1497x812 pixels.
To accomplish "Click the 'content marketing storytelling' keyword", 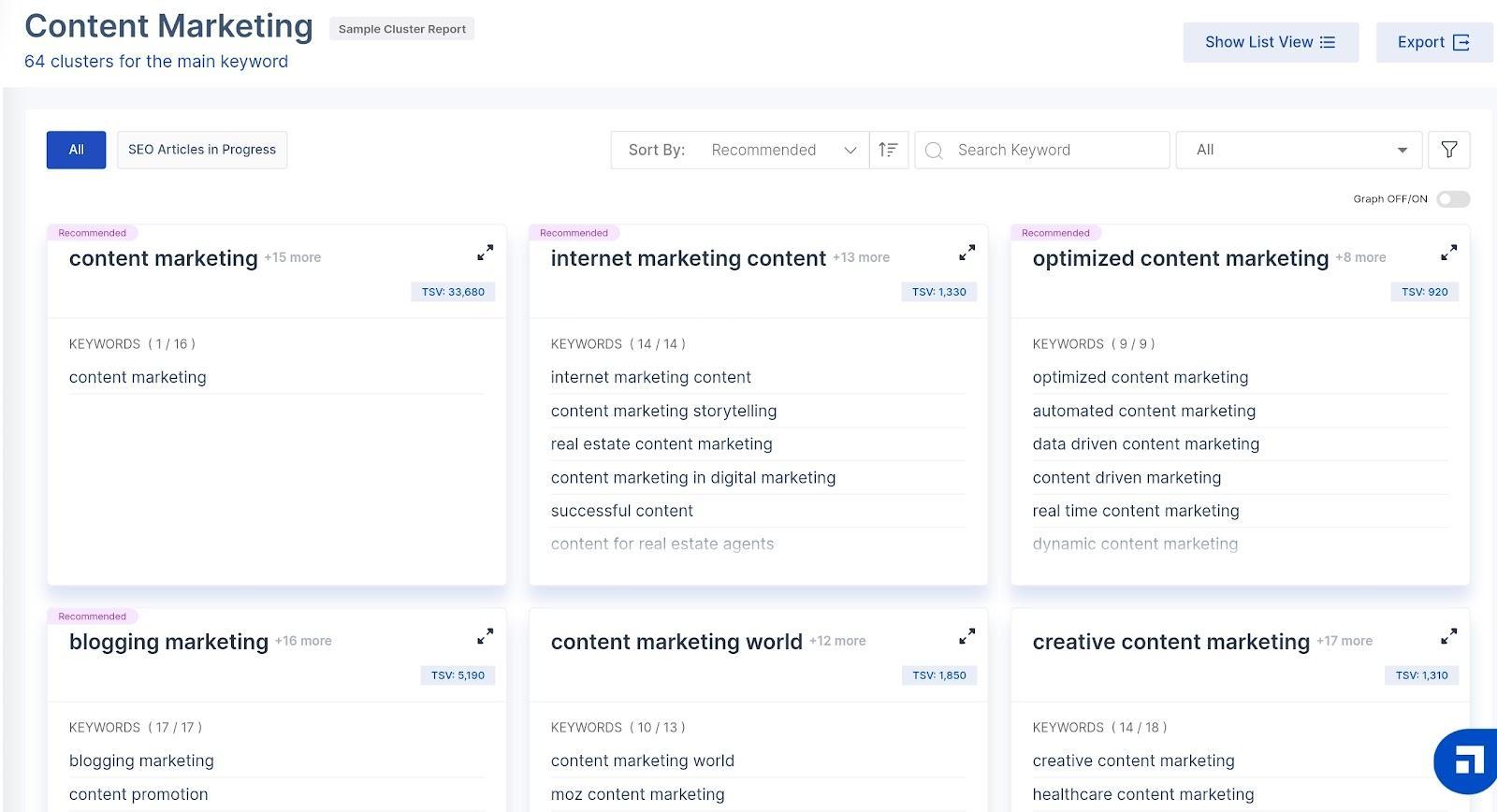I will point(663,411).
